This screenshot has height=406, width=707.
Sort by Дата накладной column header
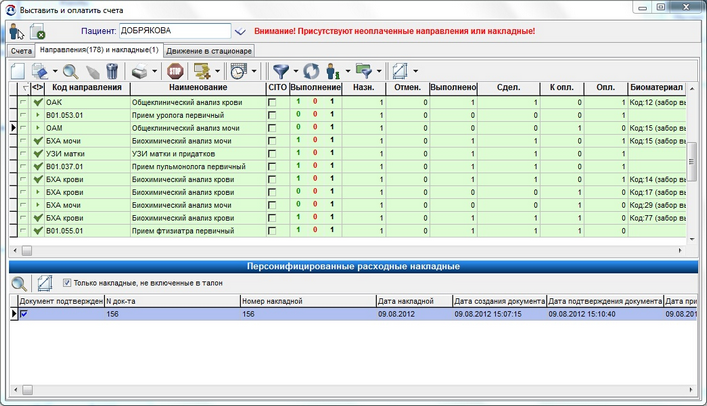coord(414,301)
